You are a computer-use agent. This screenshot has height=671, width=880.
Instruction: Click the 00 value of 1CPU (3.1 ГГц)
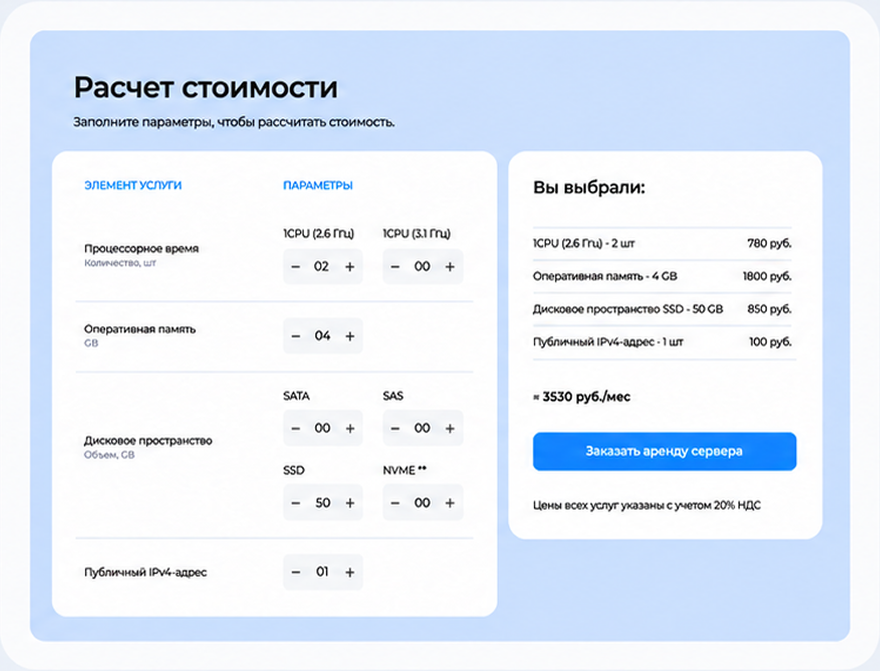[x=422, y=266]
